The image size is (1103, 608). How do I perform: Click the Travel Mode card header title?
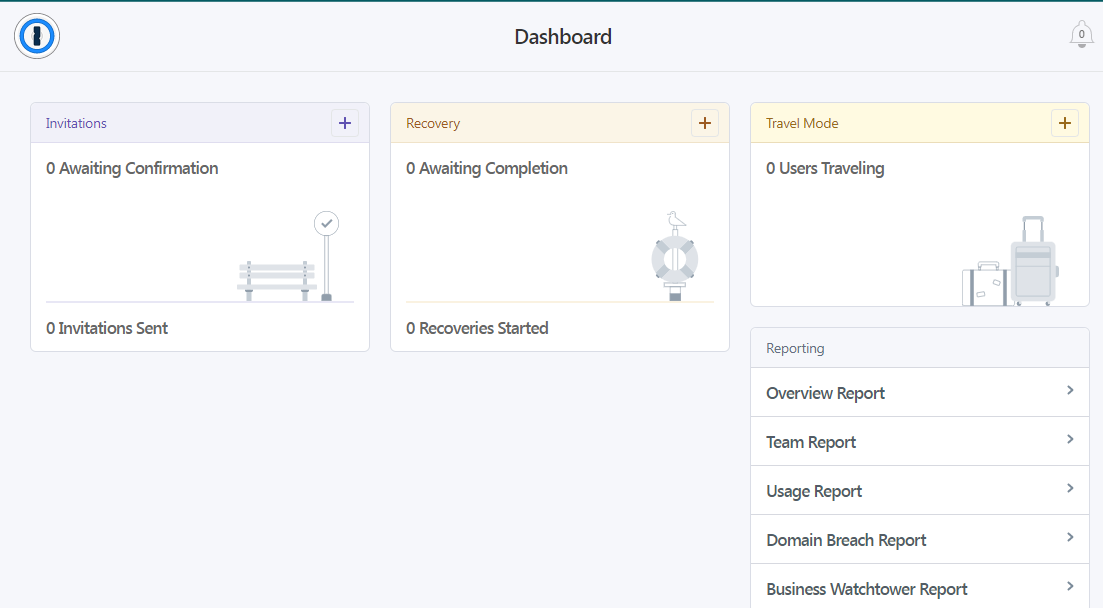[802, 123]
